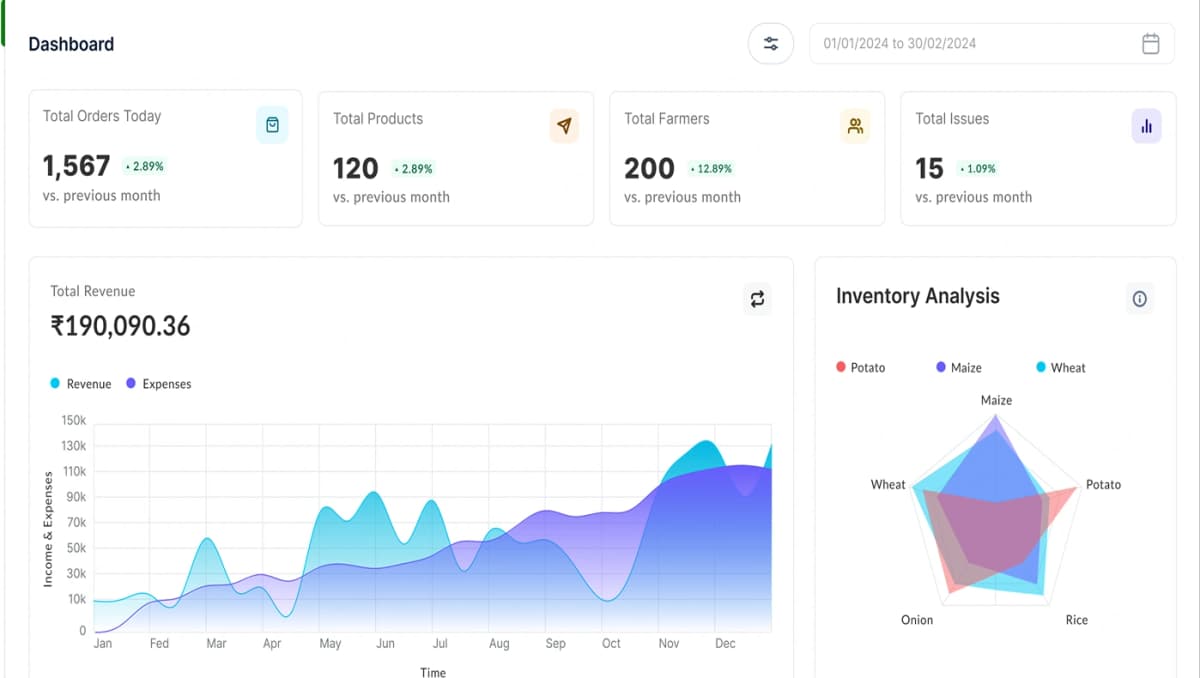Click the Total Issues bar chart icon
Viewport: 1200px width, 678px height.
point(1146,126)
